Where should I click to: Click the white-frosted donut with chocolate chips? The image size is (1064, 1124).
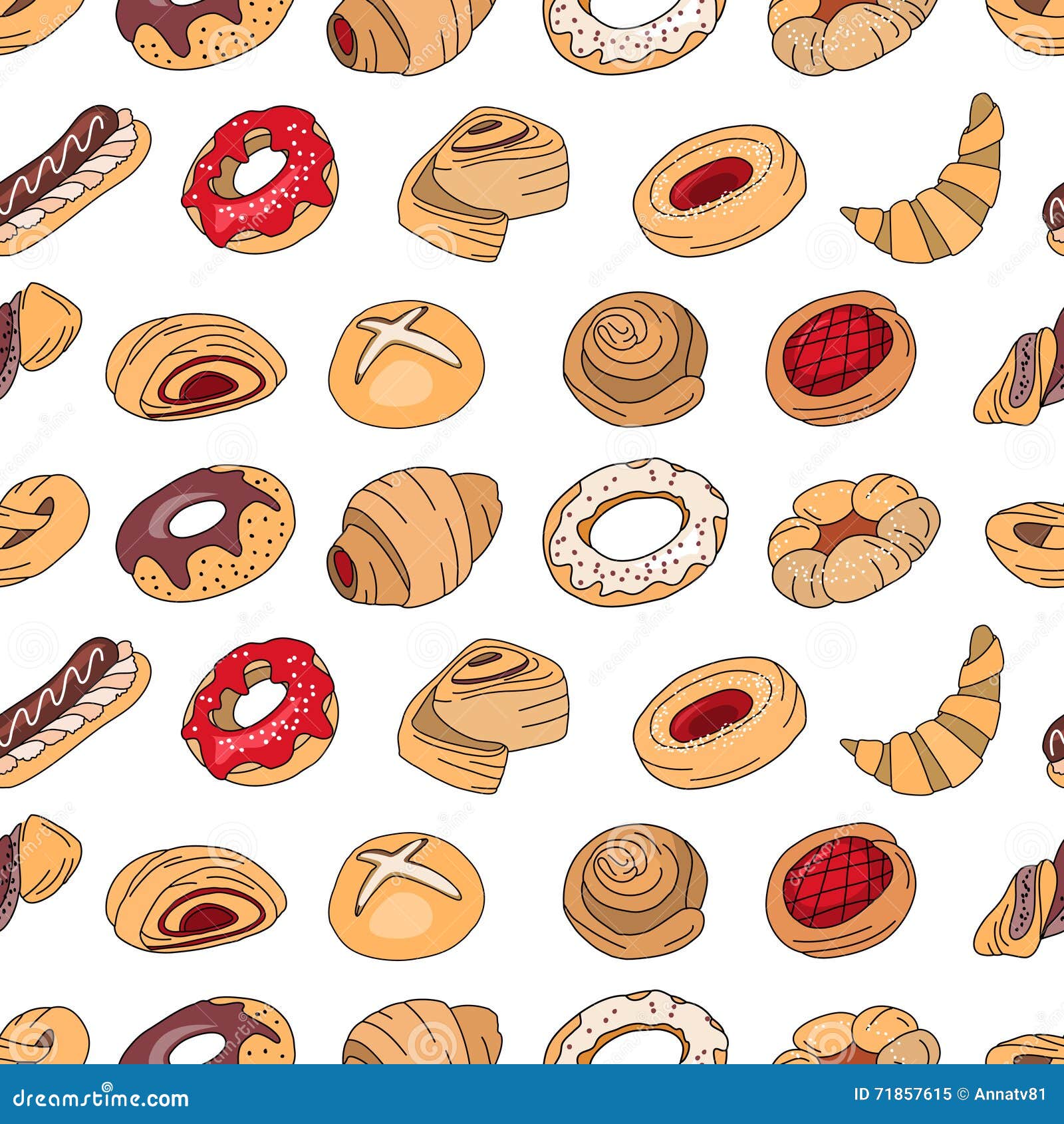(632, 532)
